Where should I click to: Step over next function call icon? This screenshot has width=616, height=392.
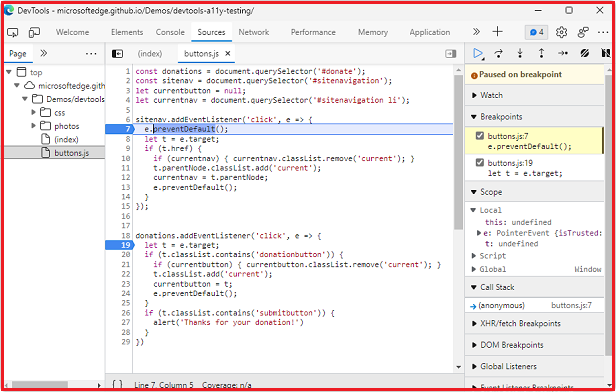pos(499,53)
